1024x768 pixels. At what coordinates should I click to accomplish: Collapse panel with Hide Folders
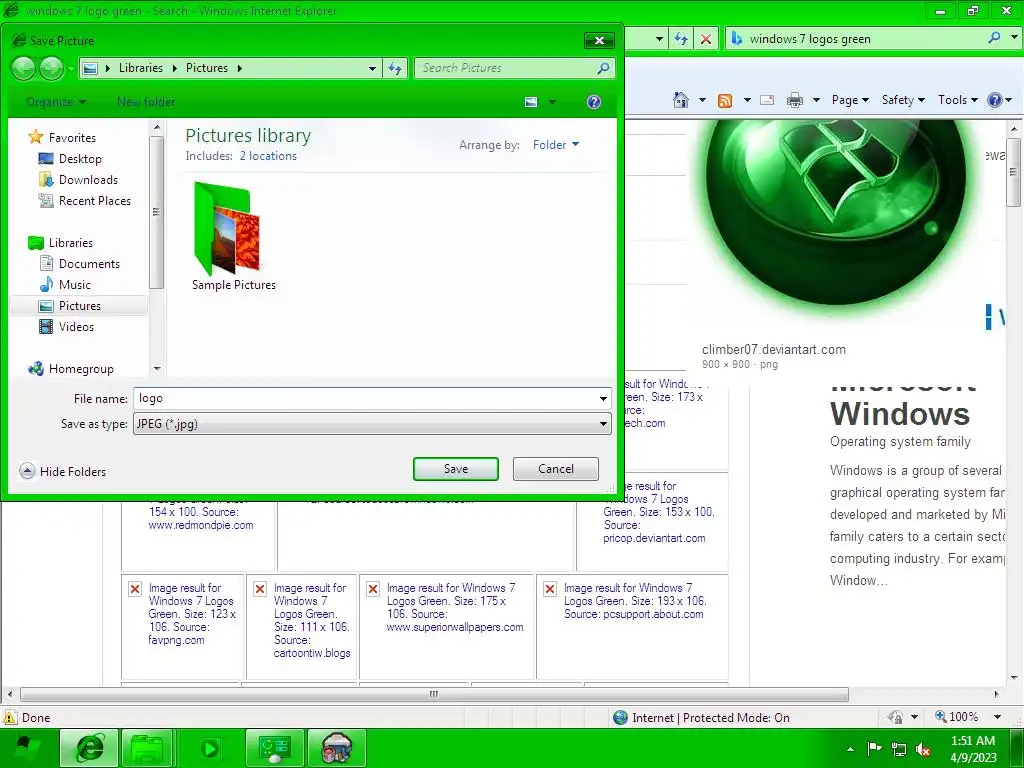[x=63, y=472]
